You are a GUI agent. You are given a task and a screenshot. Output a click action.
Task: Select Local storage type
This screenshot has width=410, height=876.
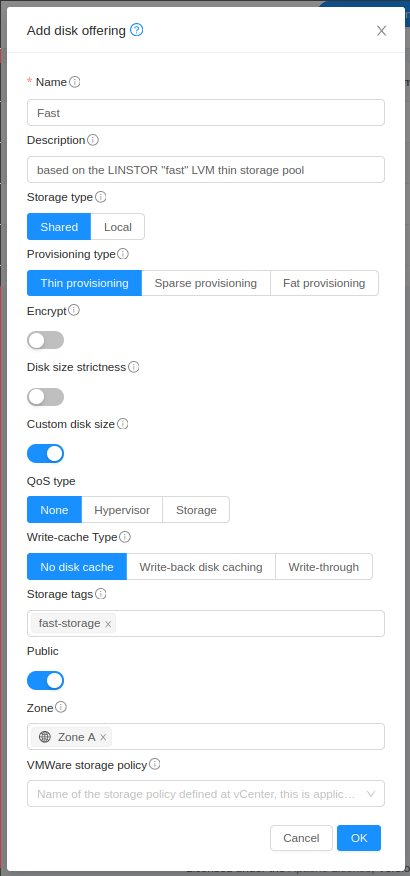(118, 227)
